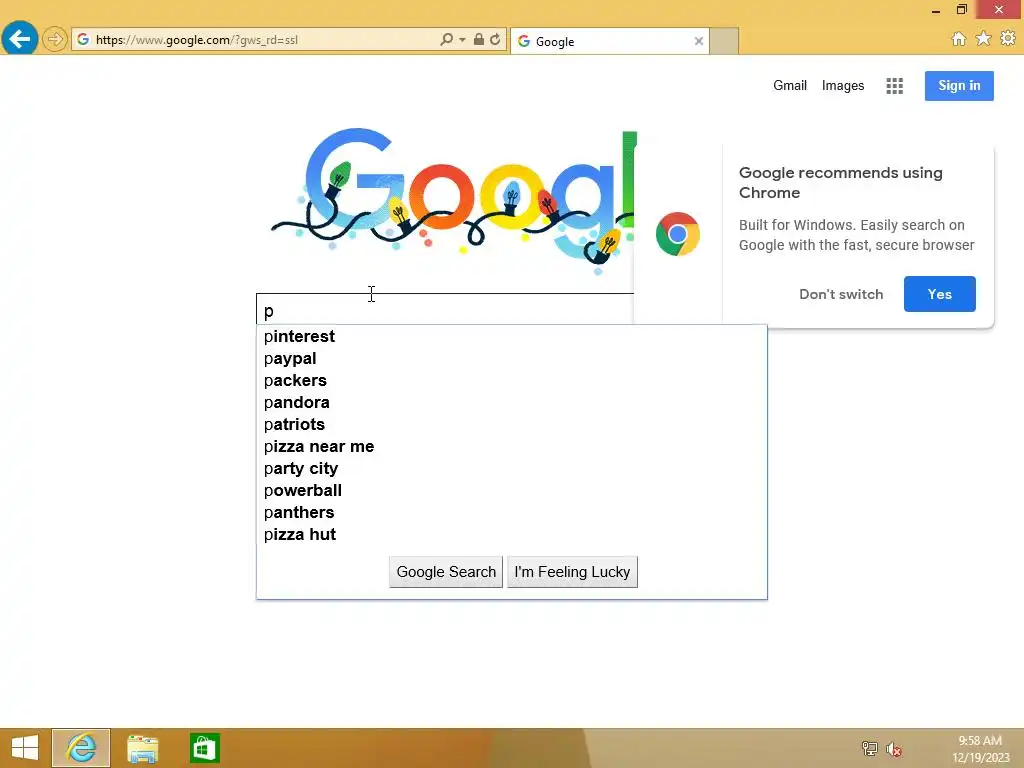Click I'm Feeling Lucky button
The image size is (1024, 768).
(572, 572)
